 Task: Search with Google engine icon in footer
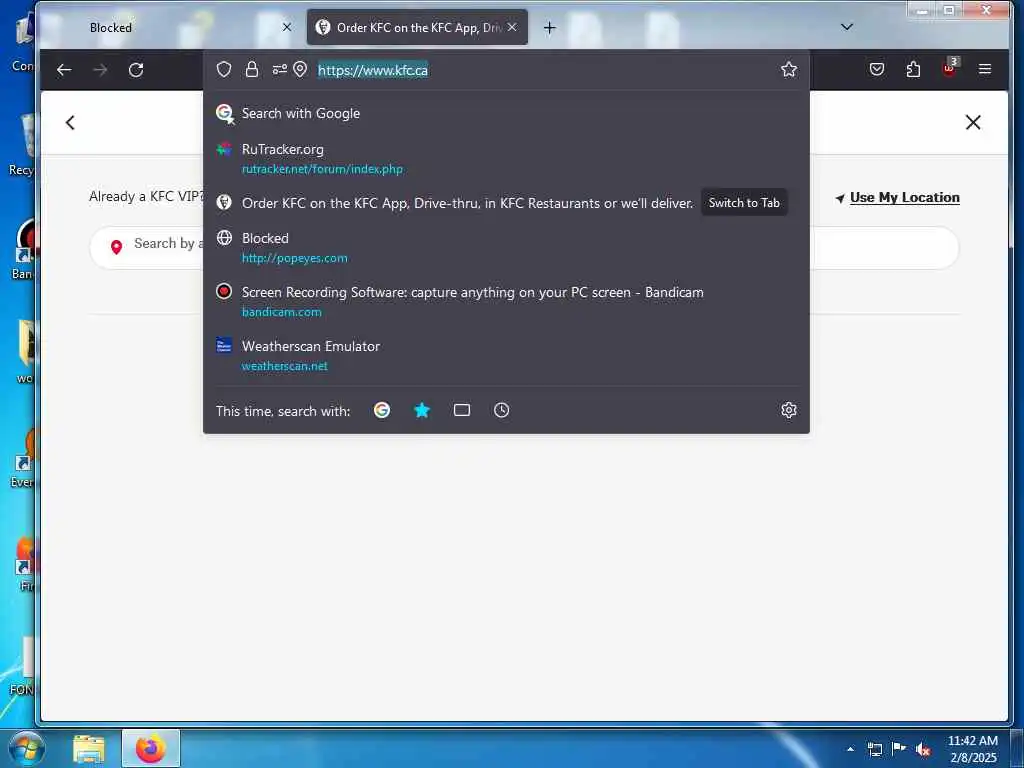[382, 410]
